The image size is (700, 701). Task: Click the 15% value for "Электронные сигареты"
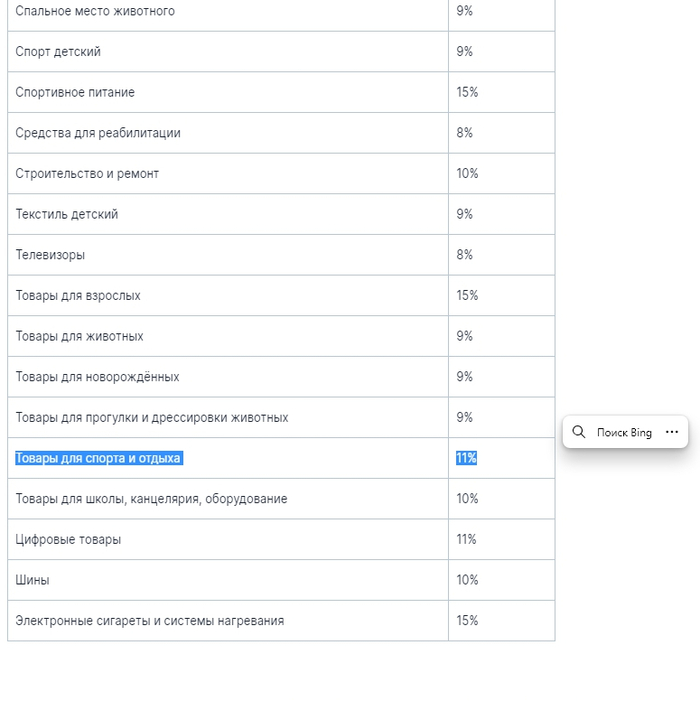point(467,620)
